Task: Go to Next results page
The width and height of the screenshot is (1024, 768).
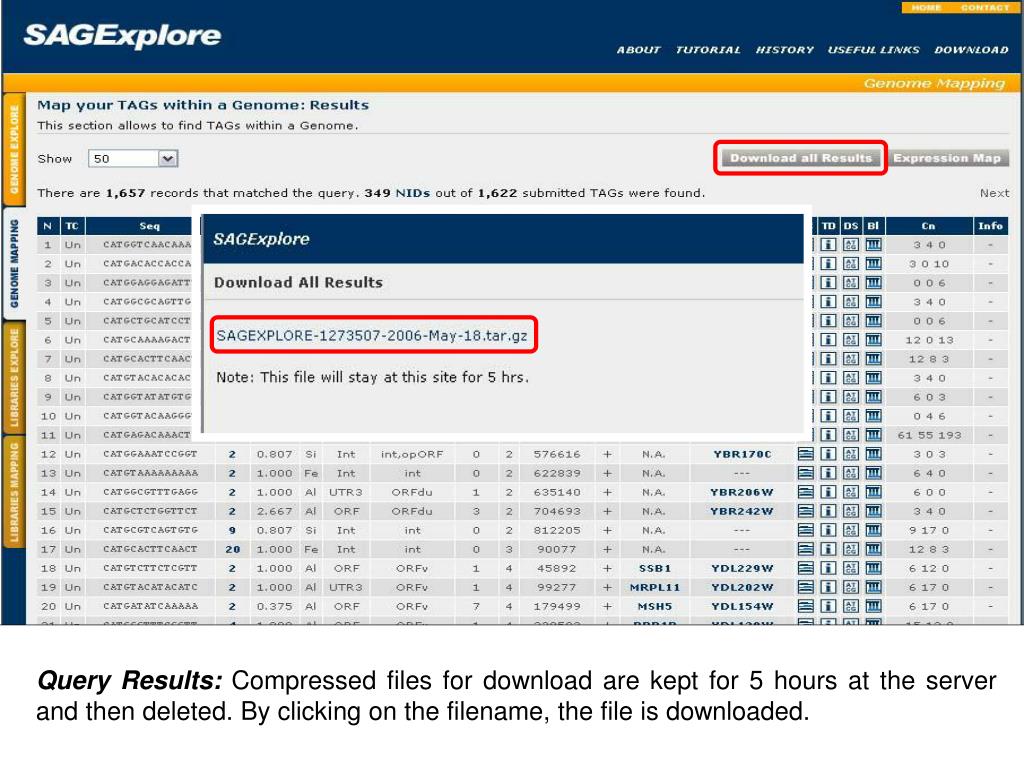Action: coord(994,193)
